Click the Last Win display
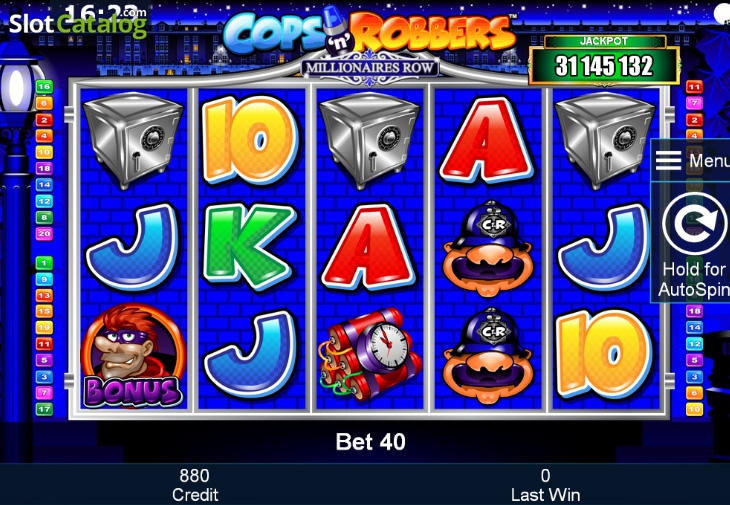Viewport: 730px width, 505px height. click(x=545, y=485)
